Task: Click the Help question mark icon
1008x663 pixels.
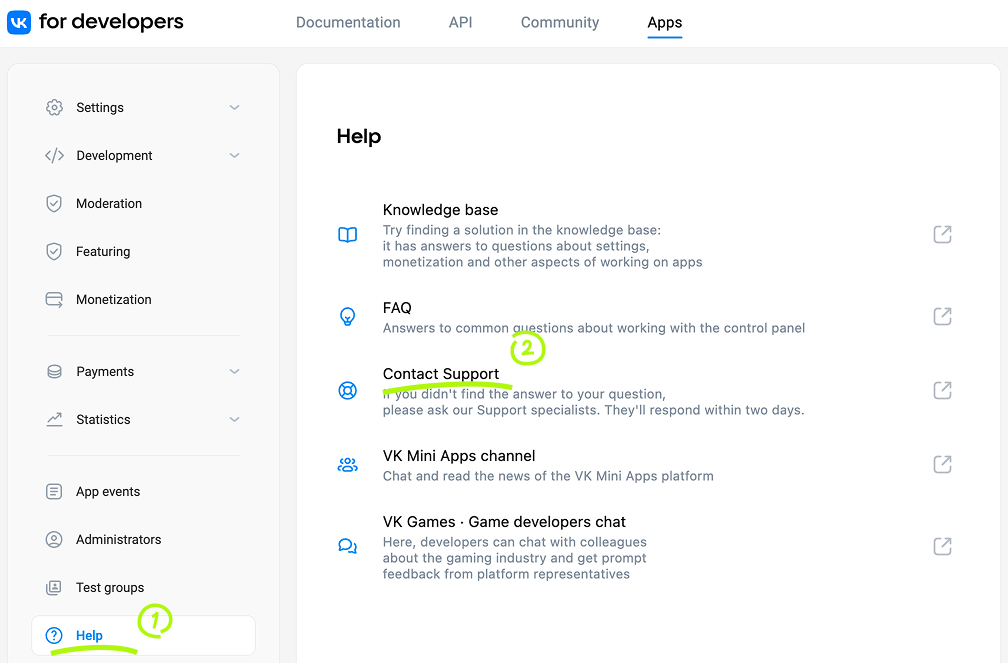Action: pyautogui.click(x=54, y=635)
